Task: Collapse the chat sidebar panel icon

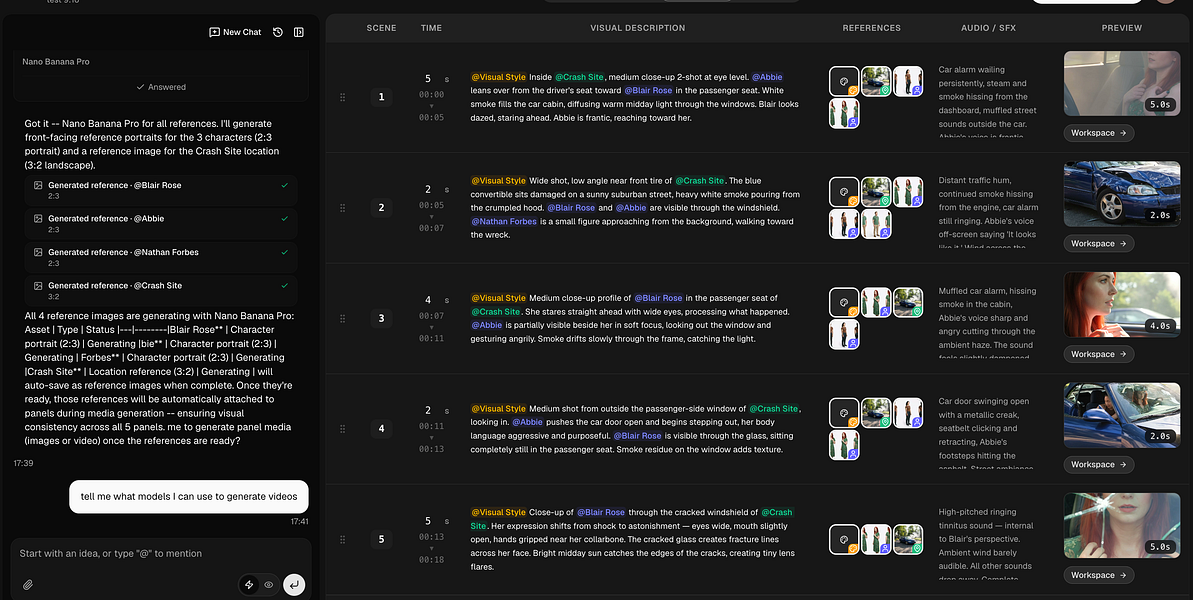Action: (x=299, y=32)
